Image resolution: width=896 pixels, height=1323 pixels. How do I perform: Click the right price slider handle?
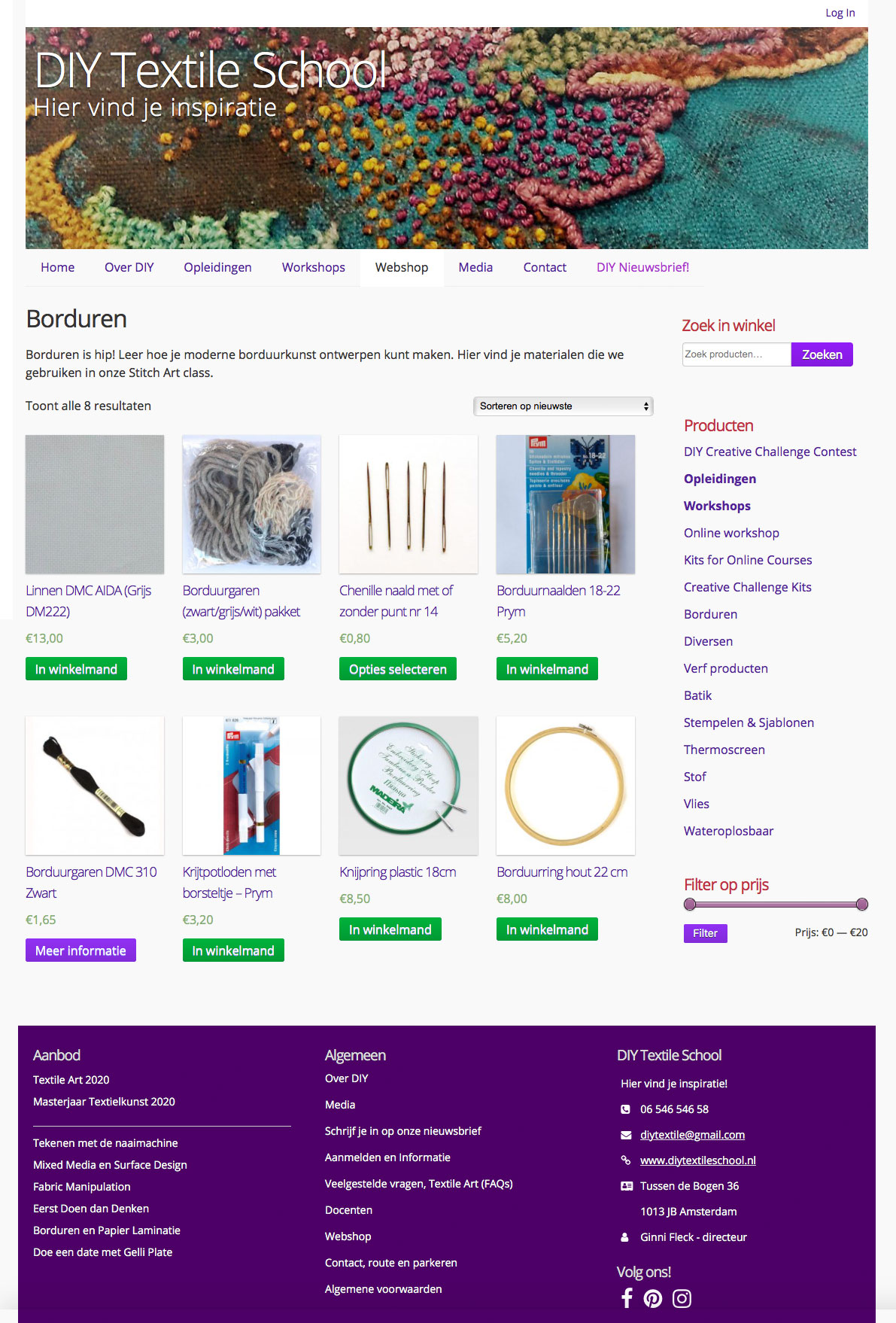pyautogui.click(x=862, y=904)
